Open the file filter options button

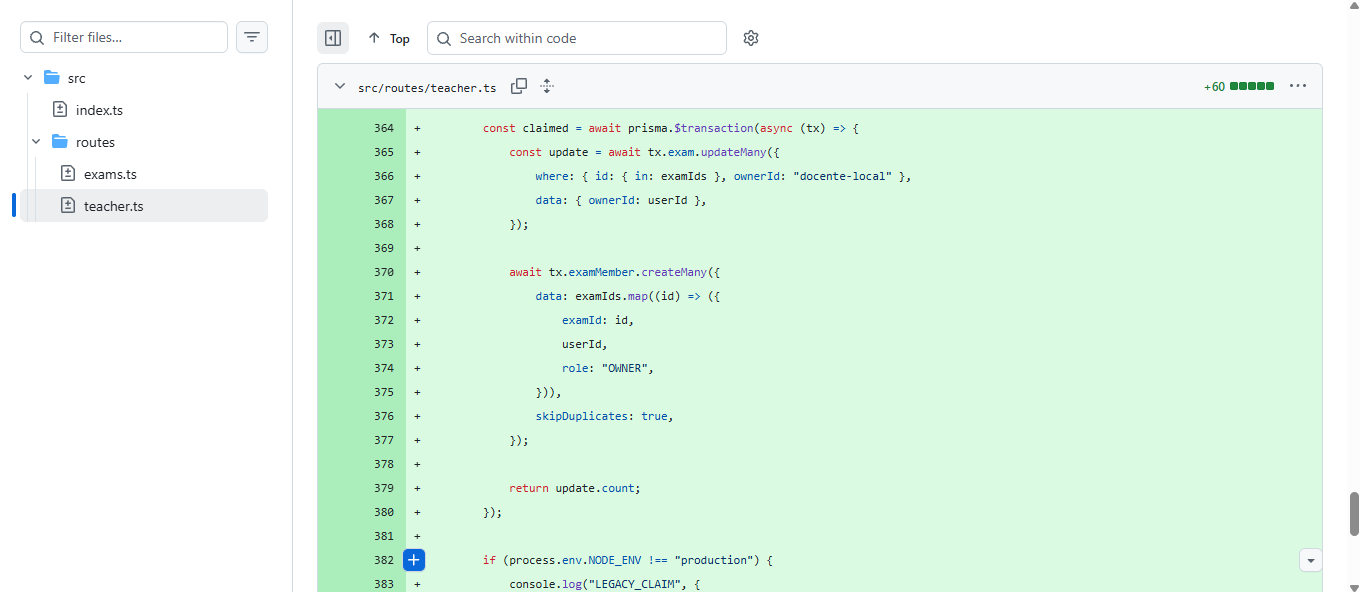click(x=252, y=37)
